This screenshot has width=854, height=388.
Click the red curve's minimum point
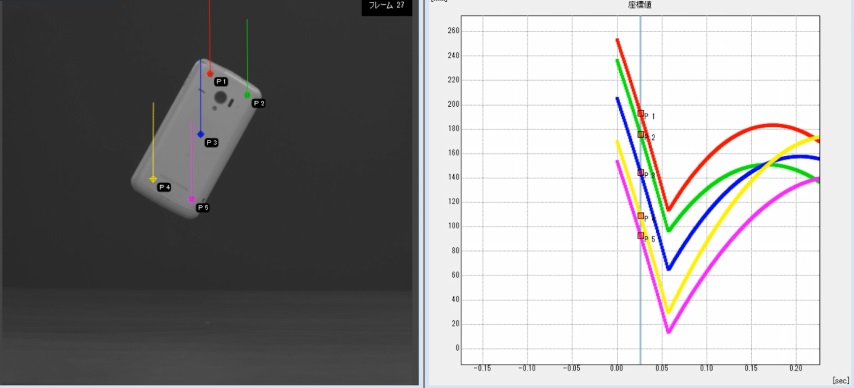[669, 209]
